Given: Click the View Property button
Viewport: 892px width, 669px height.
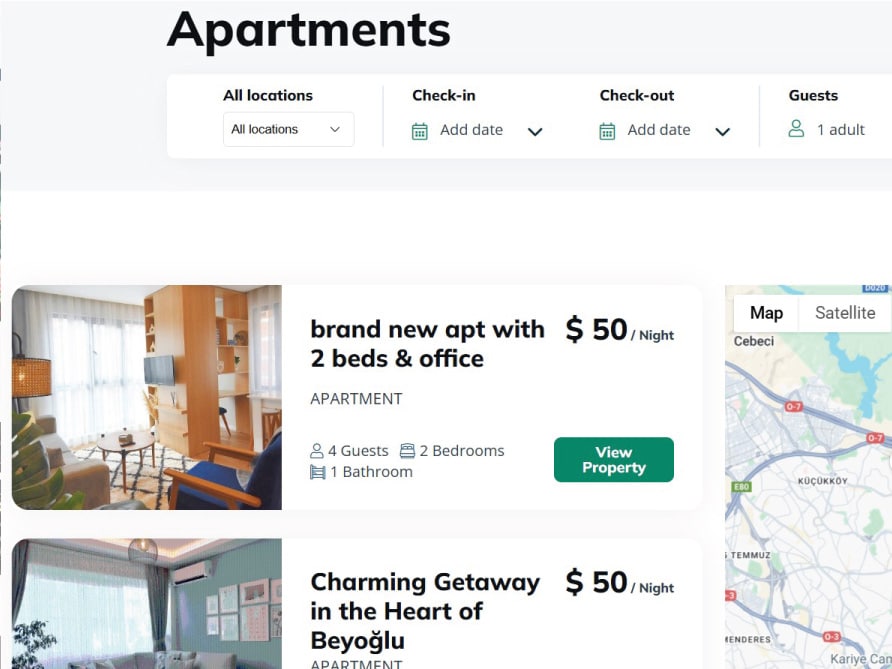Looking at the screenshot, I should (x=614, y=460).
